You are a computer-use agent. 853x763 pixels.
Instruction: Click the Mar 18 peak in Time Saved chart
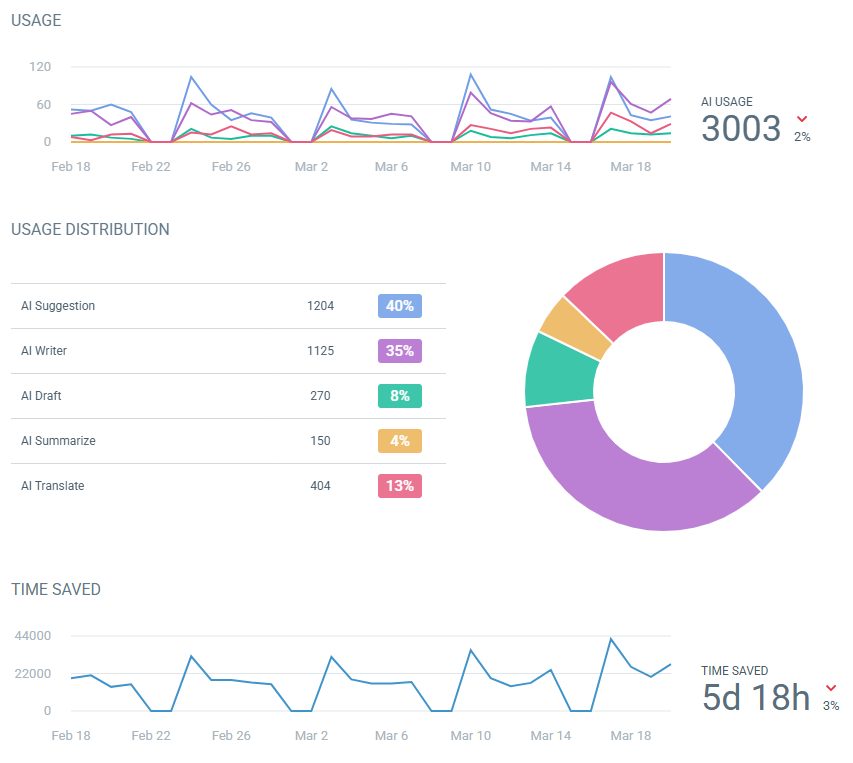pos(611,639)
